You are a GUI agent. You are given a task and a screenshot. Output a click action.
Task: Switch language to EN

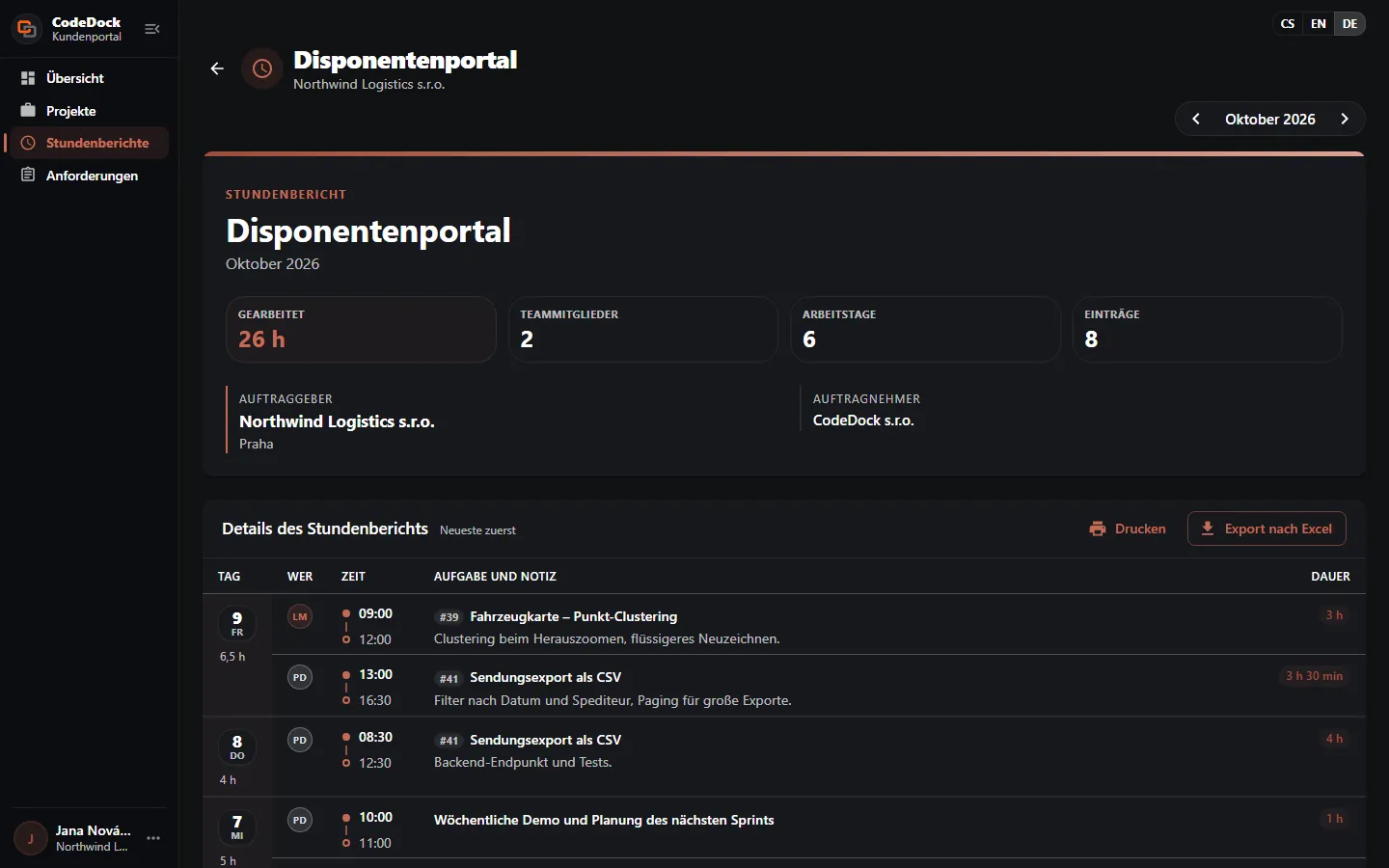[1319, 24]
